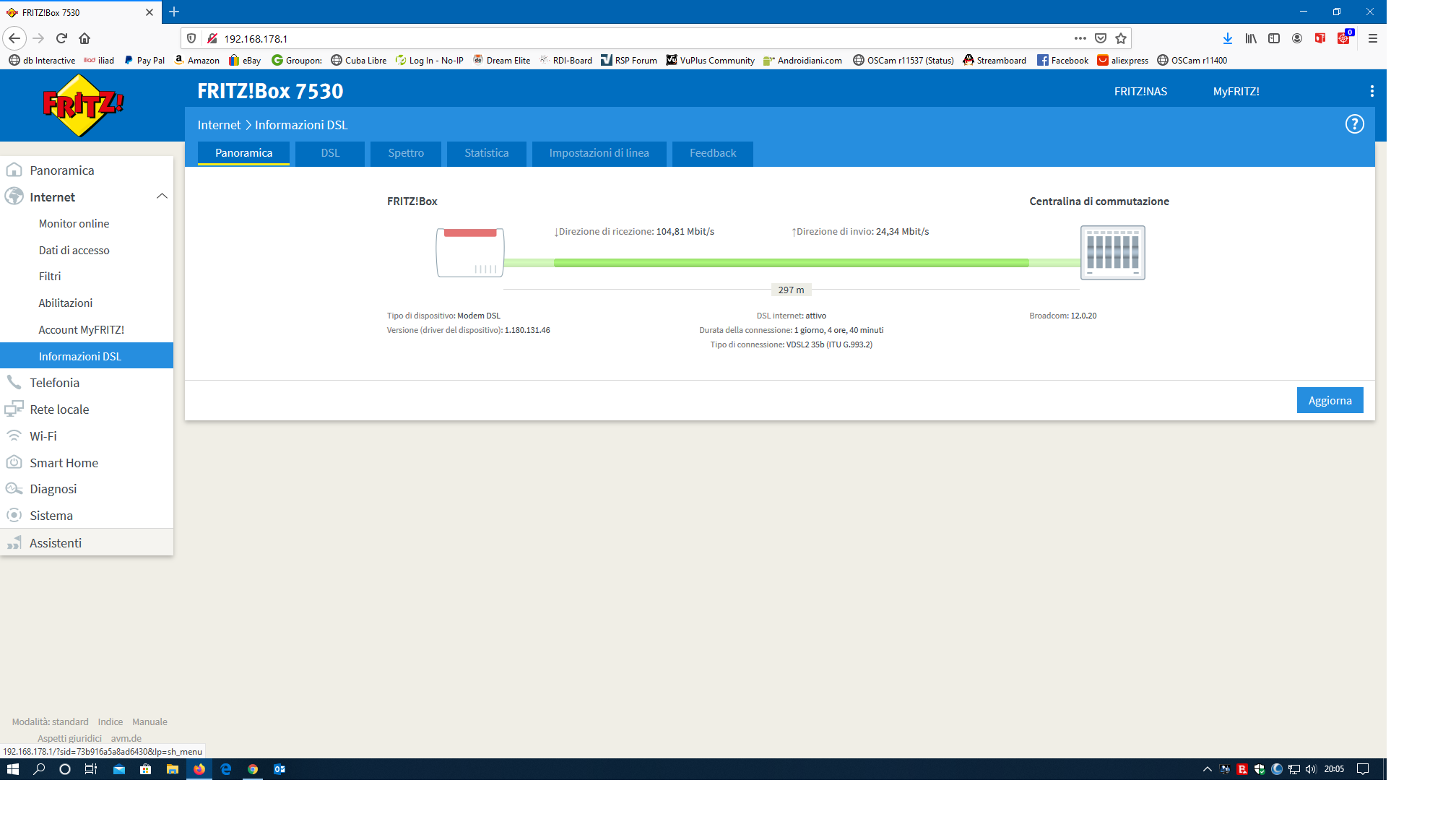Click the Firefox downloads arrow icon
This screenshot has height=819, width=1456.
pyautogui.click(x=1227, y=38)
